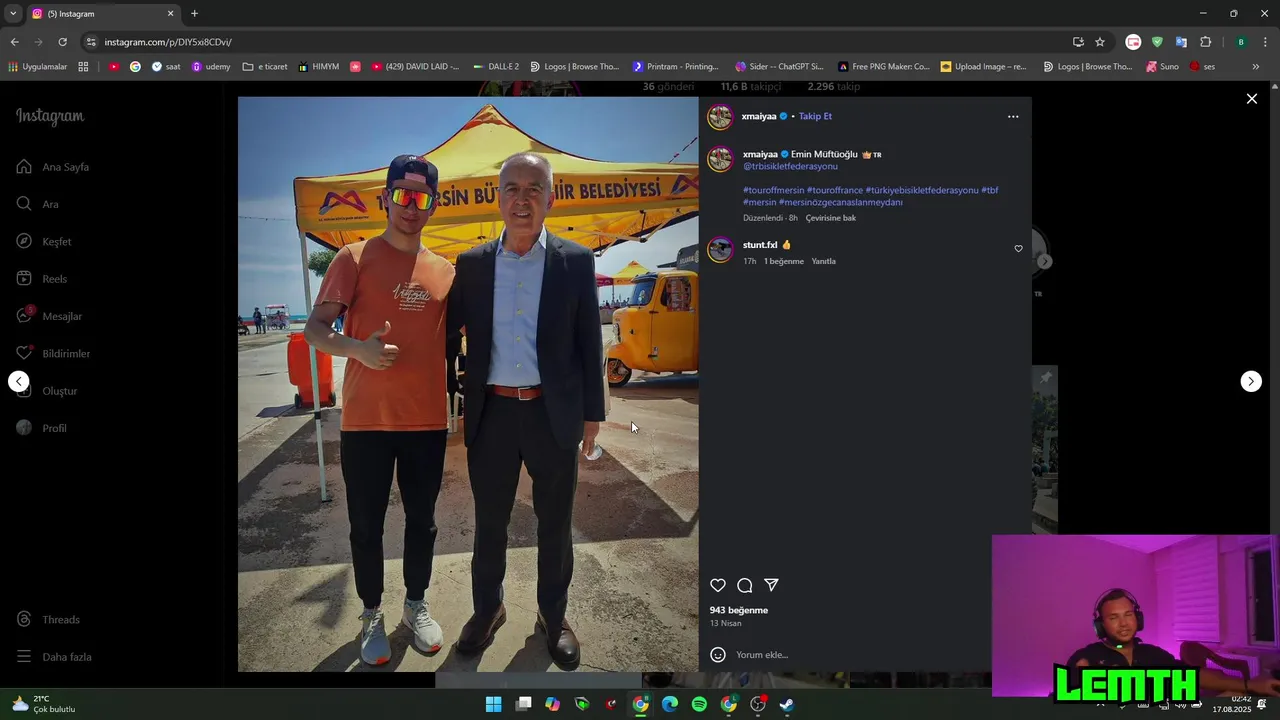Viewport: 1280px width, 720px height.
Task: Open stunt.fxl commenter profile
Action: pyautogui.click(x=760, y=245)
